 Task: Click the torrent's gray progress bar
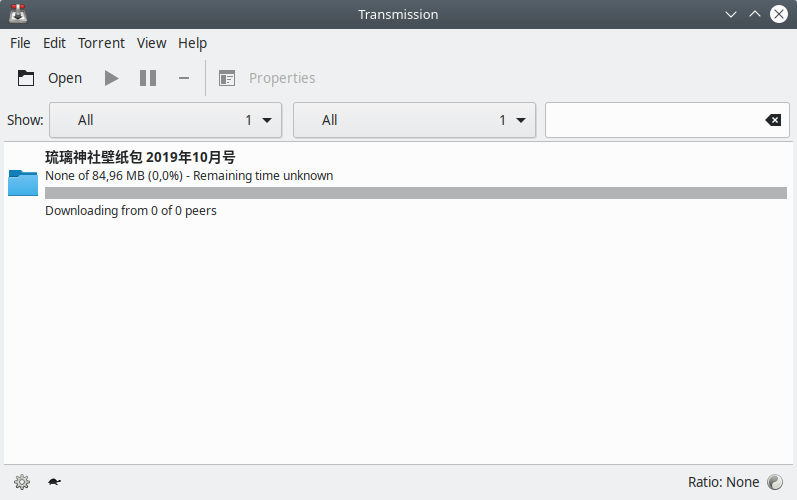coord(416,193)
